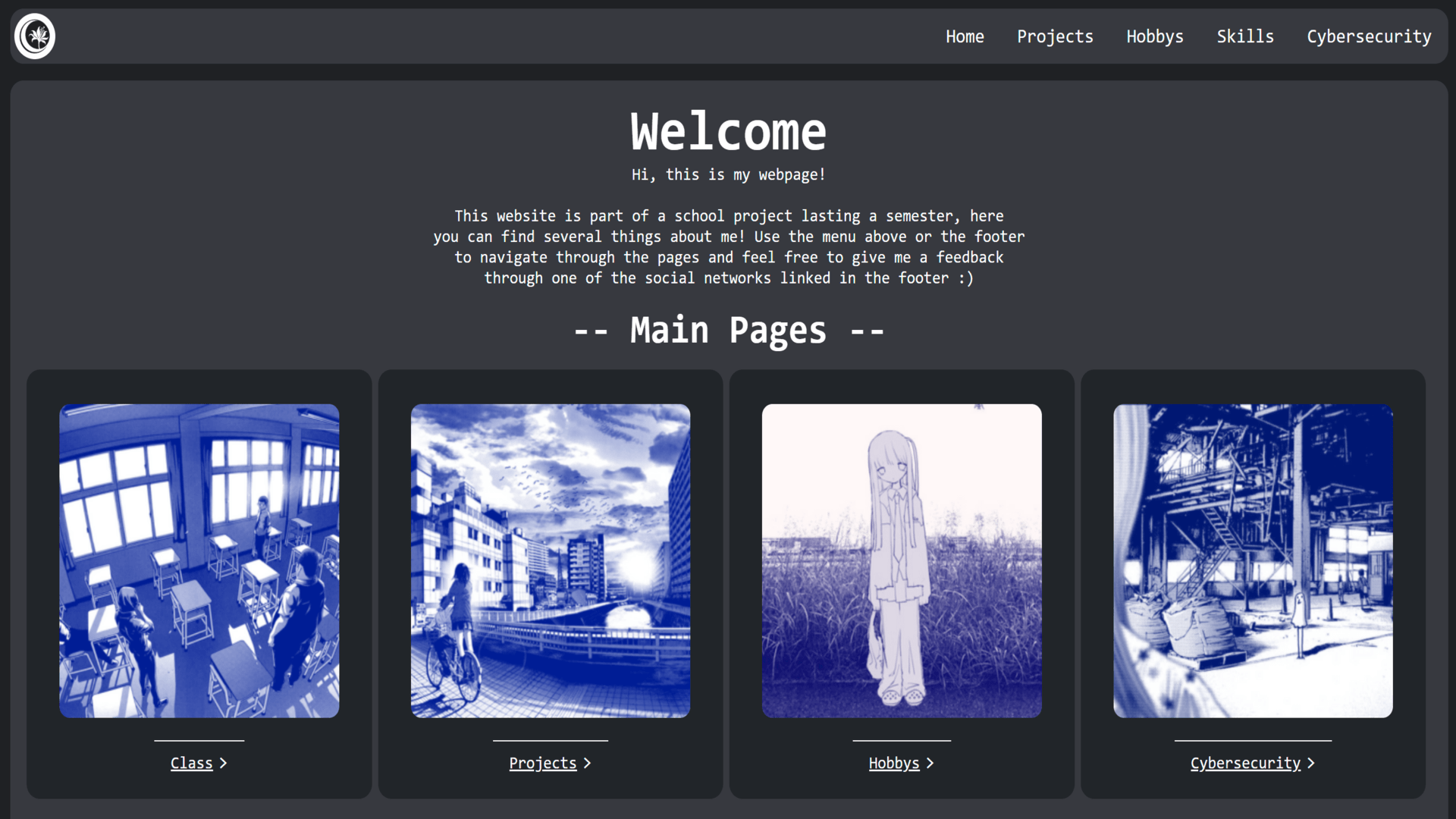Select Hobbys in the navigation bar
This screenshot has height=819, width=1456.
click(x=1154, y=36)
